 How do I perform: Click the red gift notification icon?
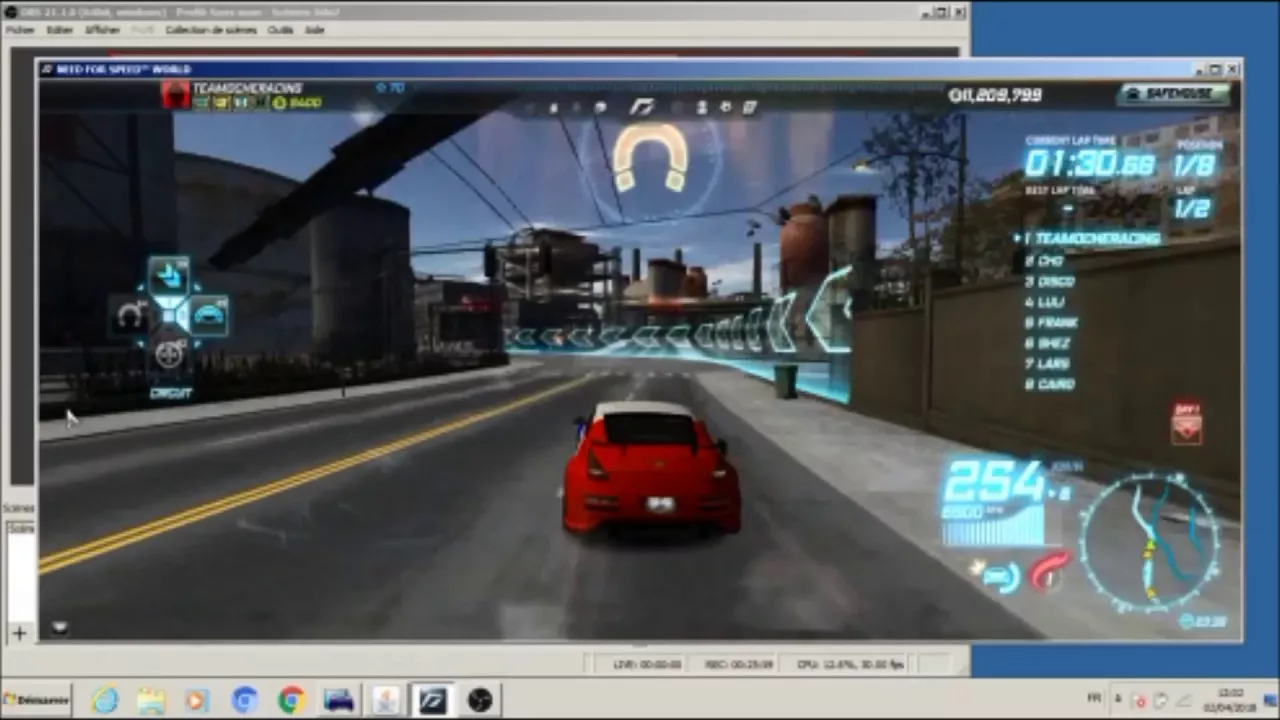click(1187, 423)
